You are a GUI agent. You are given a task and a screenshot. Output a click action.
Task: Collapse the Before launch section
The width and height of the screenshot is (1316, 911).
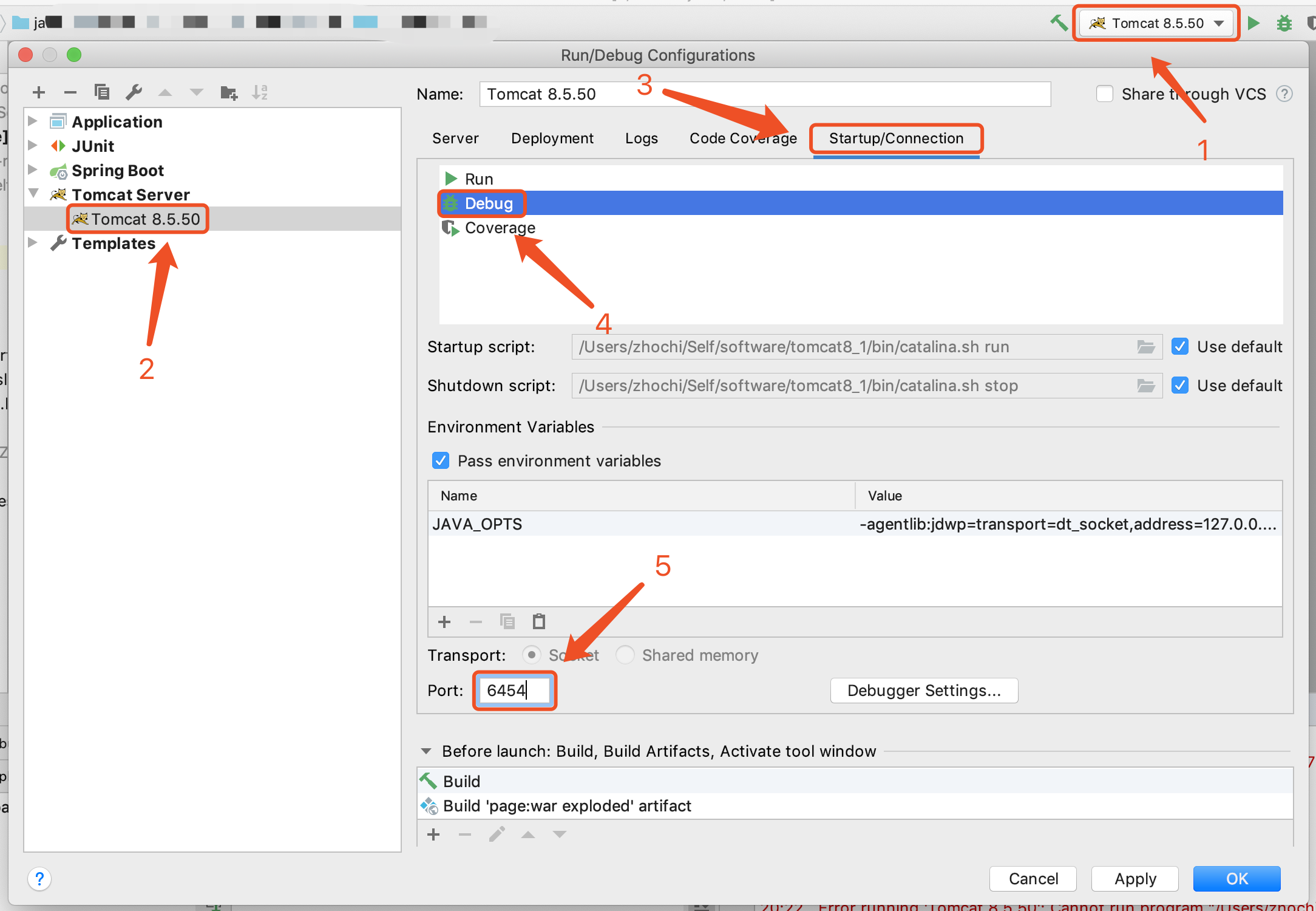pyautogui.click(x=426, y=751)
